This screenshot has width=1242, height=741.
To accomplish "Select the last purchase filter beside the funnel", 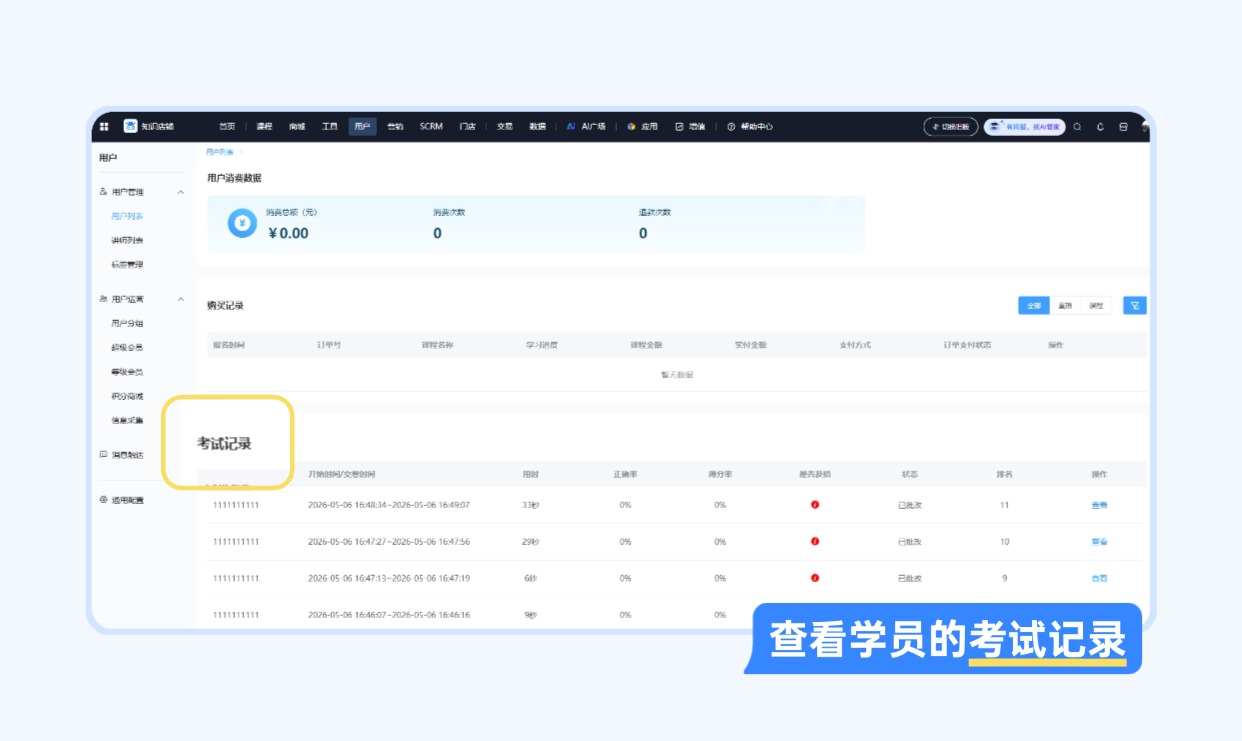I will pos(1097,305).
